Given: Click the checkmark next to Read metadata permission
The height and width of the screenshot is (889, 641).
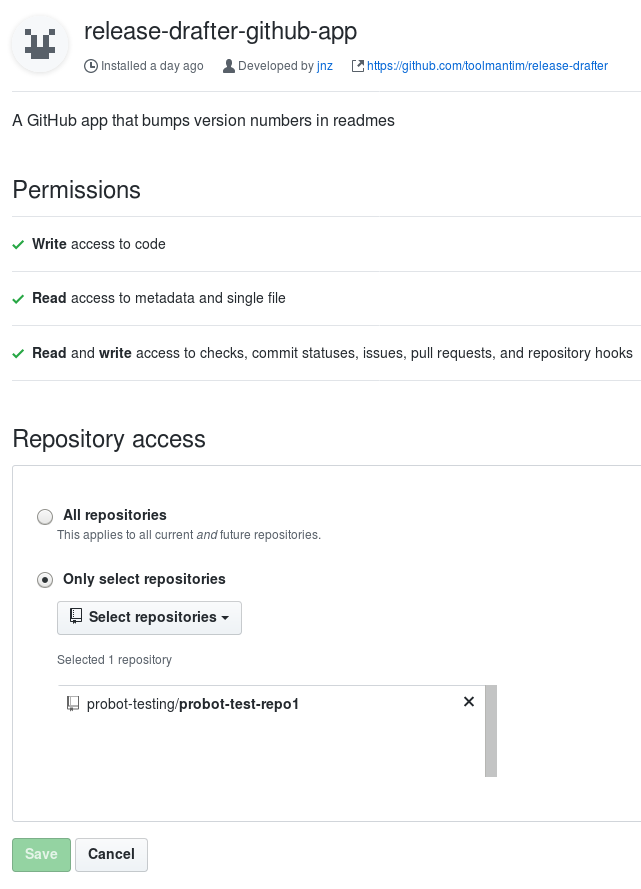Looking at the screenshot, I should coord(18,298).
